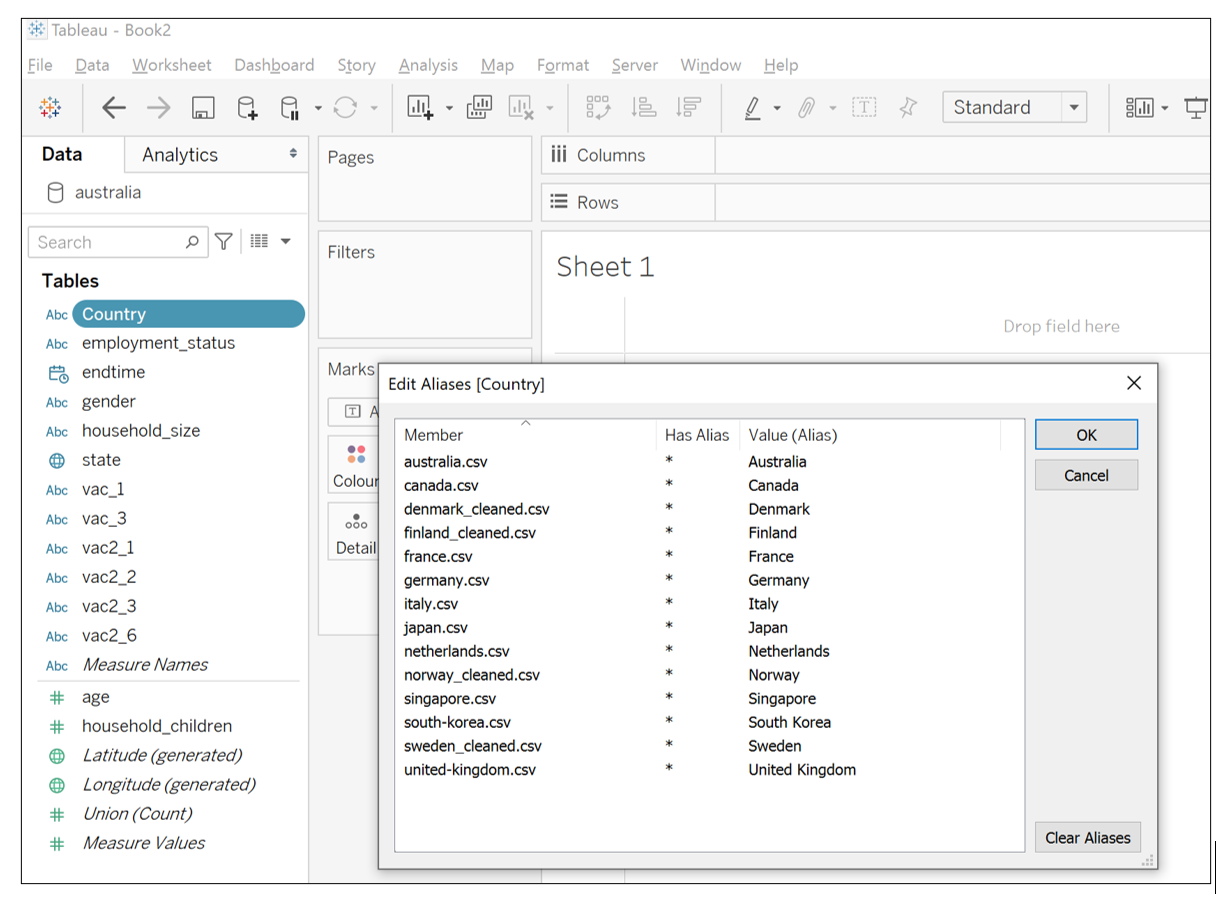Image resolution: width=1216 pixels, height=898 pixels.
Task: Open the Analytics pane switcher arrows
Action: coord(293,154)
